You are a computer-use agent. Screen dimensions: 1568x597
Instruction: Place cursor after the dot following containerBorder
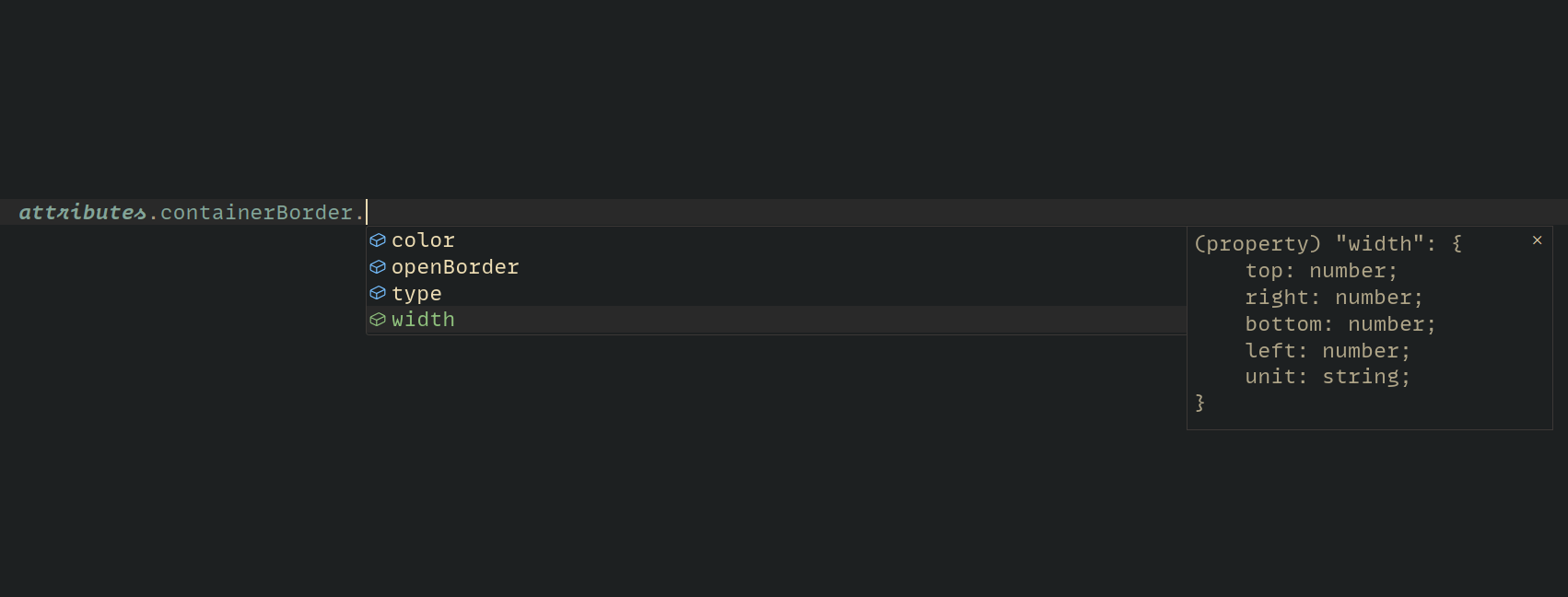tap(366, 213)
